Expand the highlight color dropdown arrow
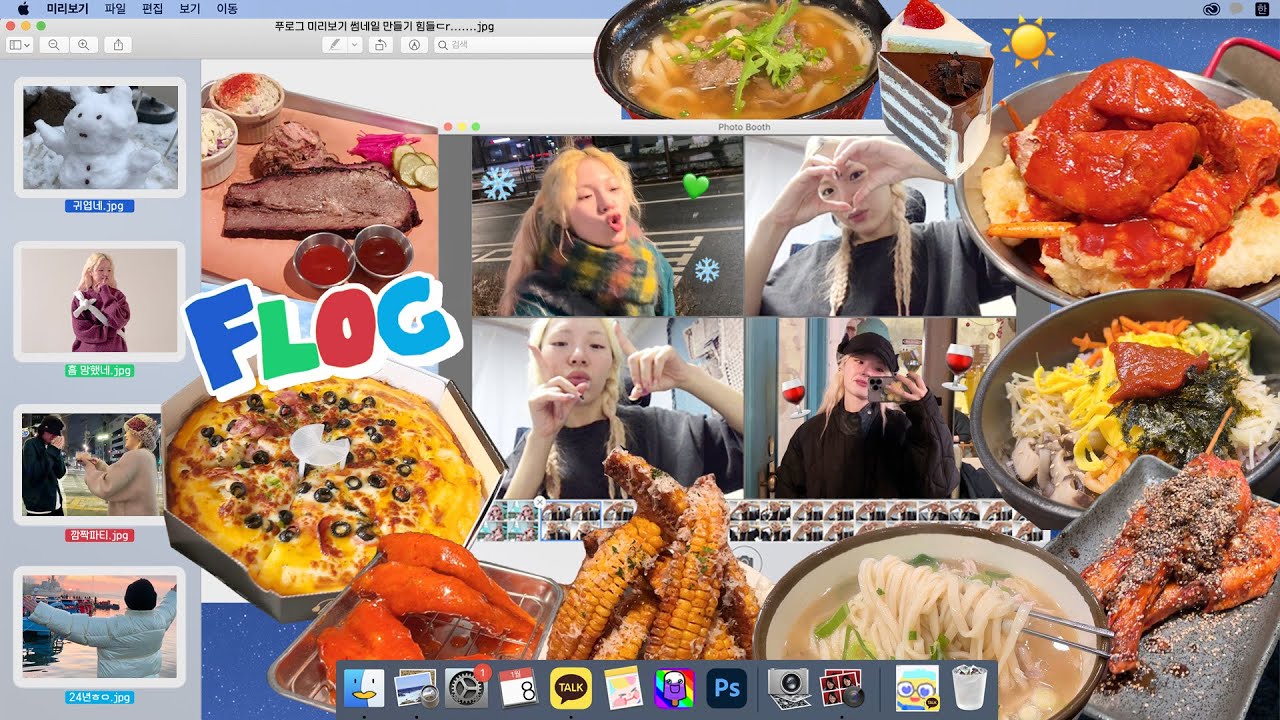The width and height of the screenshot is (1280, 720). tap(354, 45)
